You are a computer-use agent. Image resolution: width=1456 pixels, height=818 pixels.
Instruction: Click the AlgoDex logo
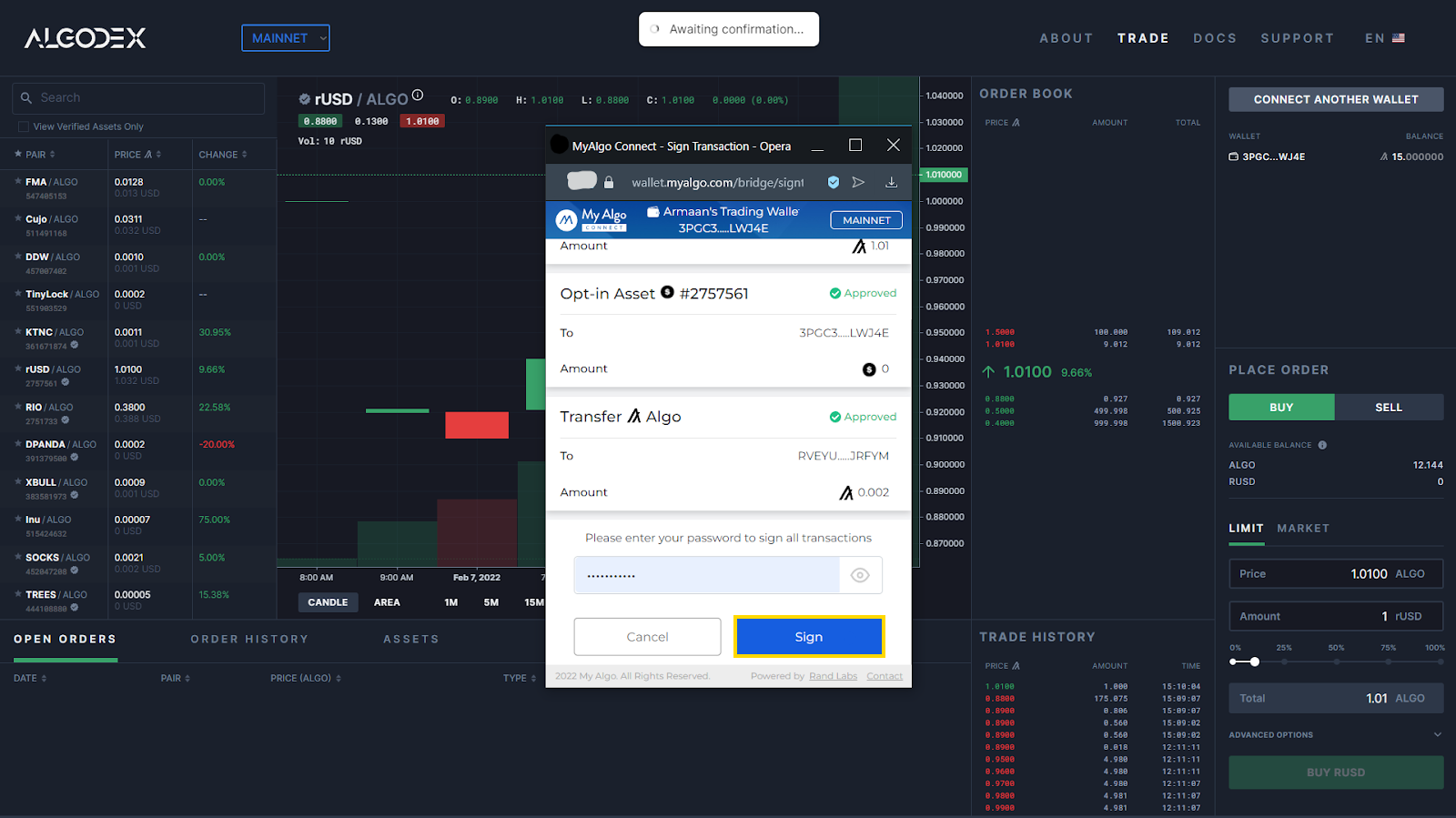click(x=85, y=38)
